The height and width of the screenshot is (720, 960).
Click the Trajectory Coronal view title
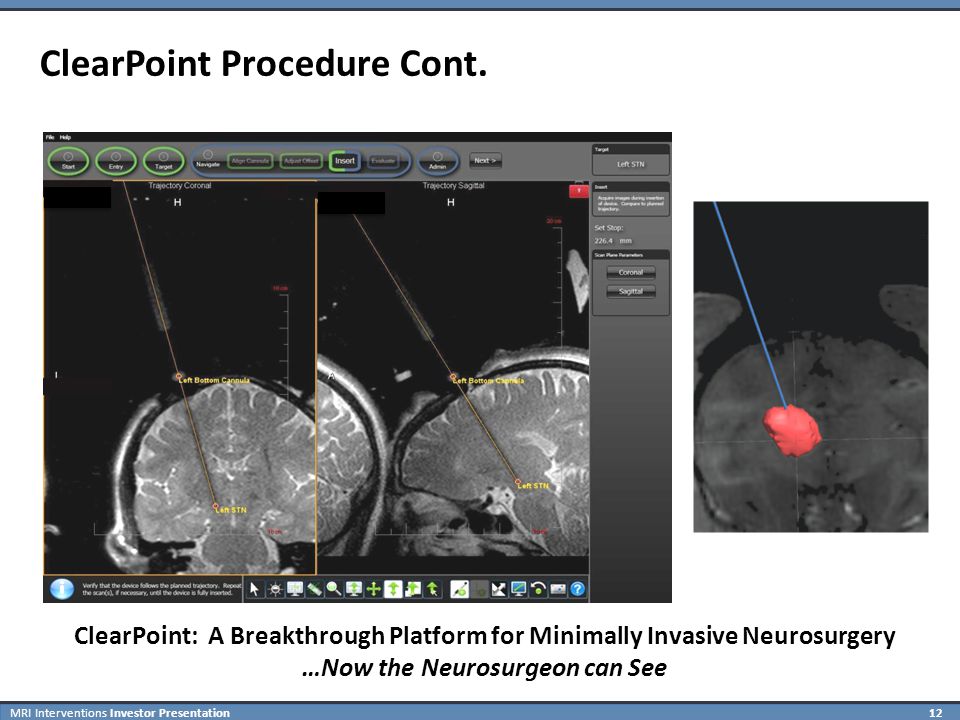(179, 186)
